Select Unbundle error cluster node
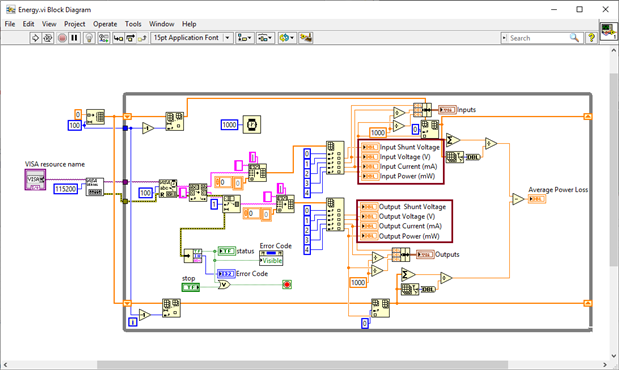 (x=193, y=256)
